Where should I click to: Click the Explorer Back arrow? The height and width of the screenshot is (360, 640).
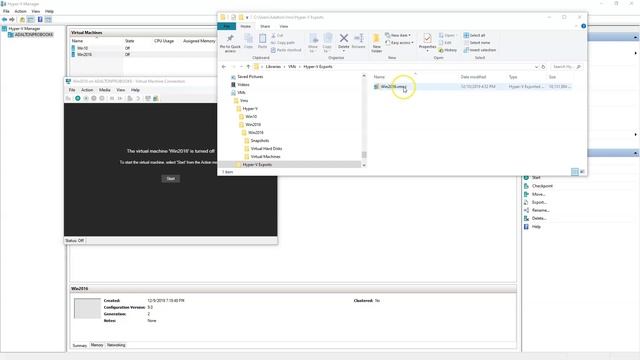(224, 67)
